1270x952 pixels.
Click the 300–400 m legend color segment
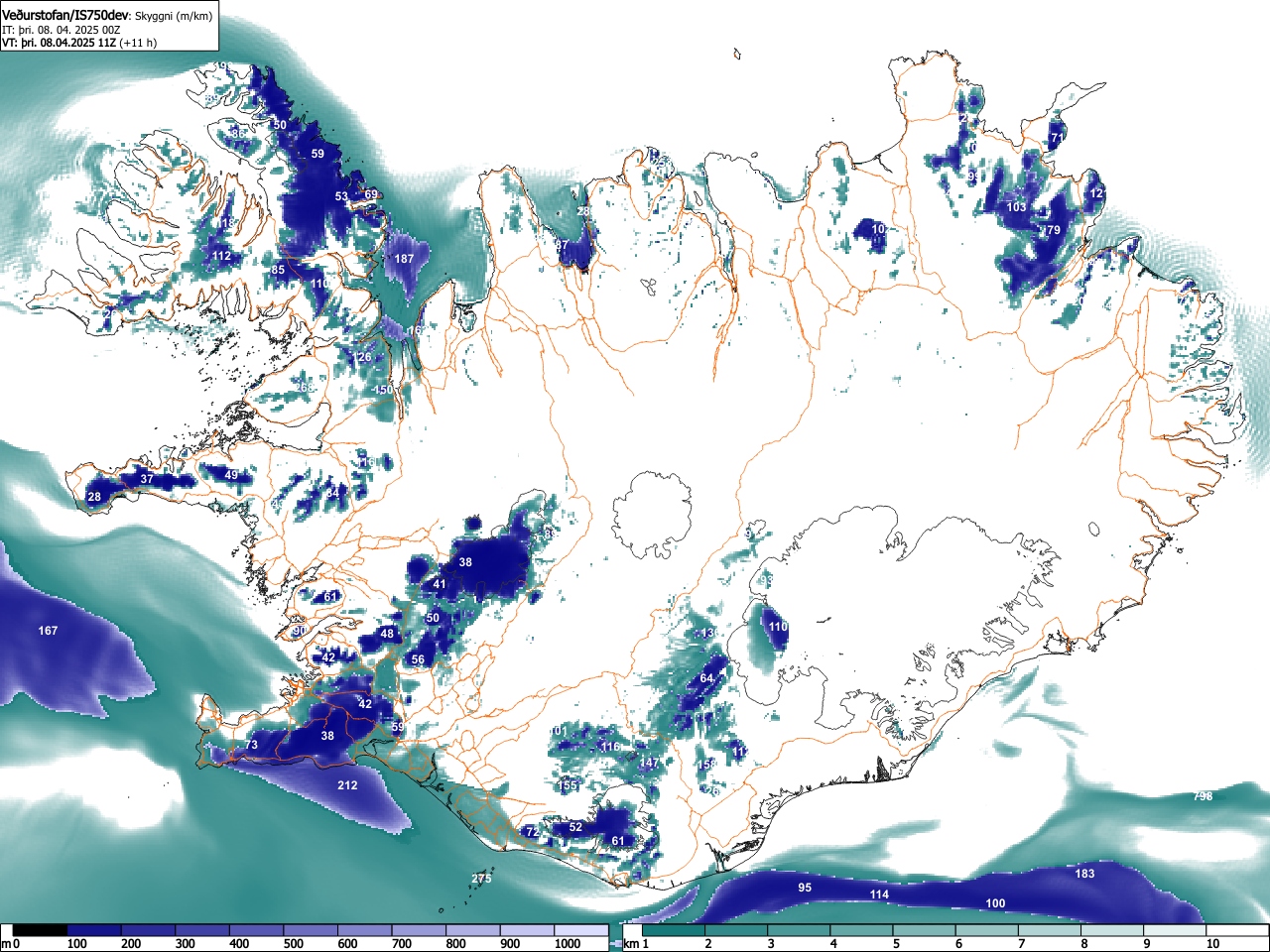[x=202, y=930]
